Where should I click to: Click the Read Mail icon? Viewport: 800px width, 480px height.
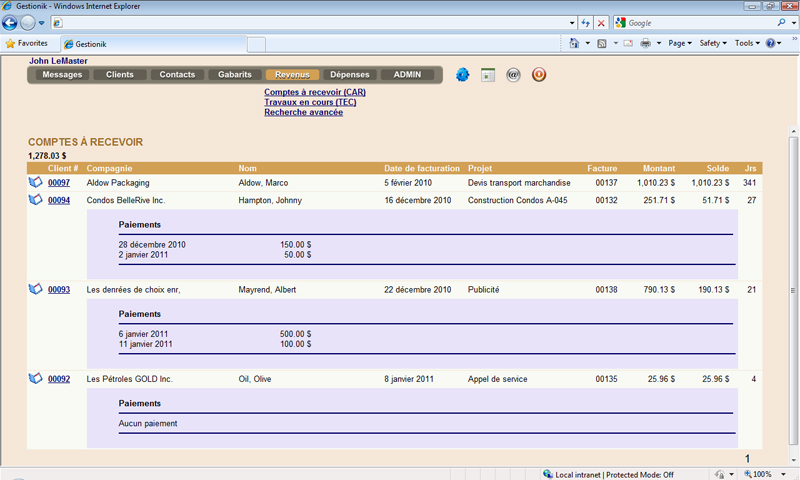pyautogui.click(x=628, y=43)
